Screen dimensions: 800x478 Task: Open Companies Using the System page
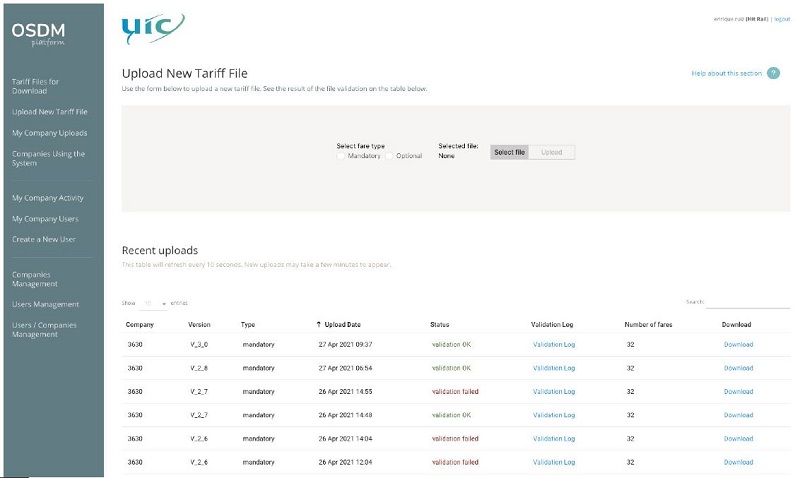(48, 159)
